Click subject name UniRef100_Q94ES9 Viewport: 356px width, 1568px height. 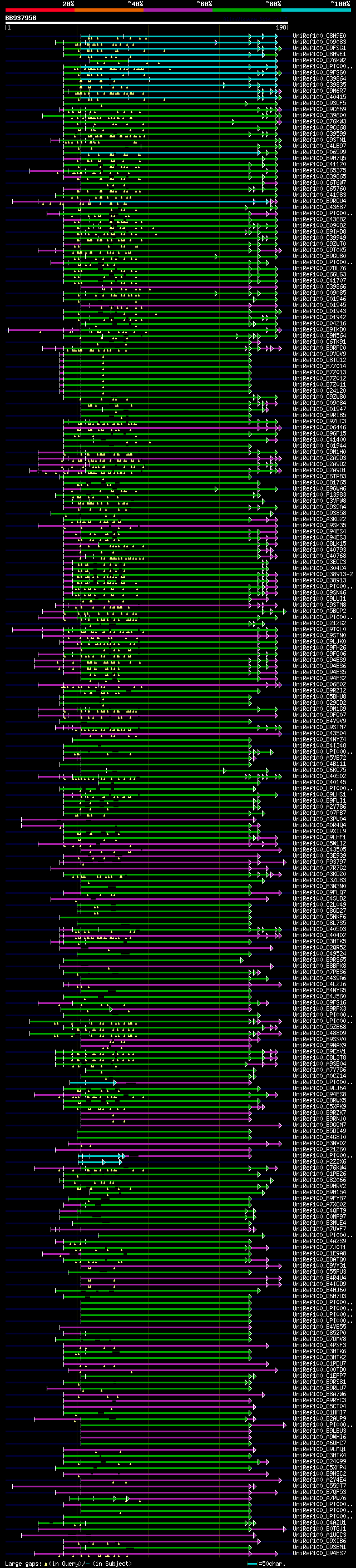[319, 660]
